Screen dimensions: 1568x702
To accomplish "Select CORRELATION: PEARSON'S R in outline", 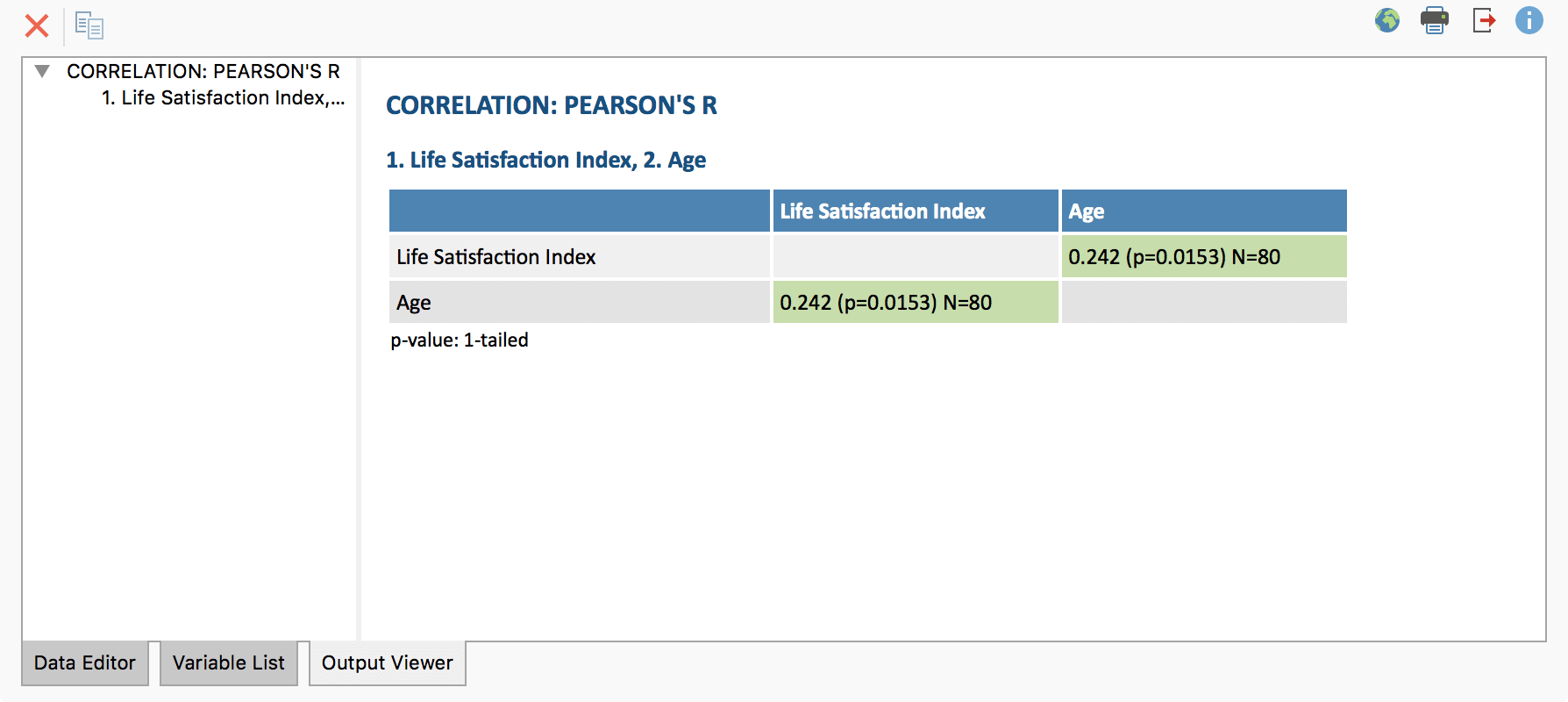I will [203, 71].
